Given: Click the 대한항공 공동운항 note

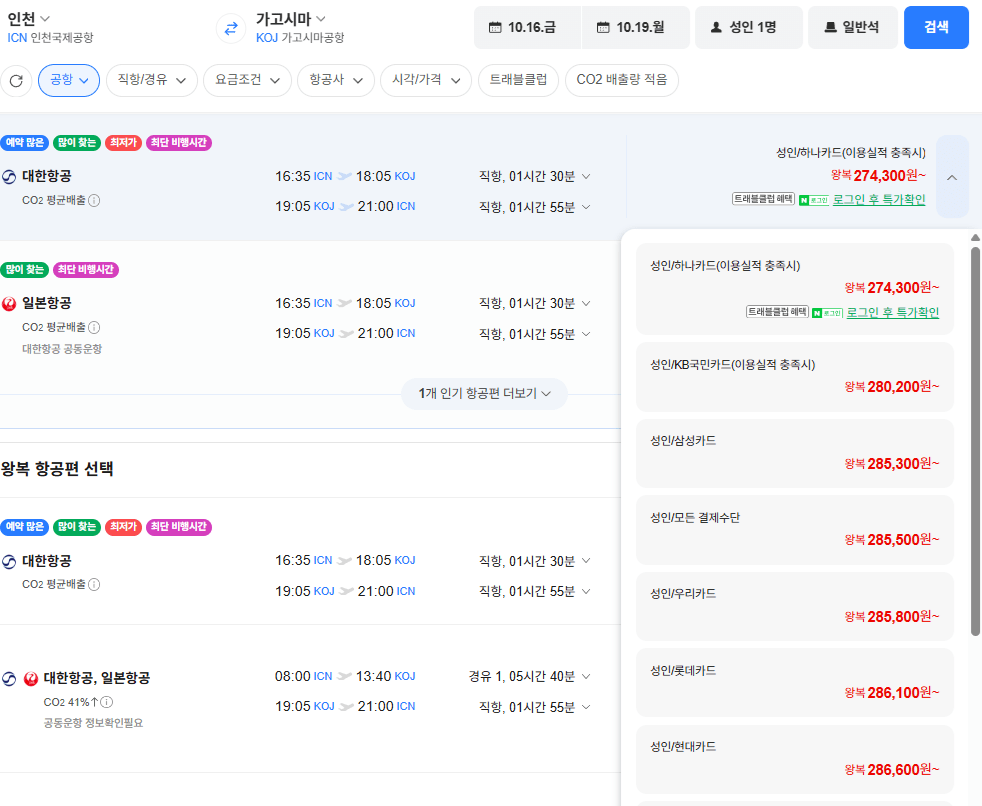Looking at the screenshot, I should (62, 349).
